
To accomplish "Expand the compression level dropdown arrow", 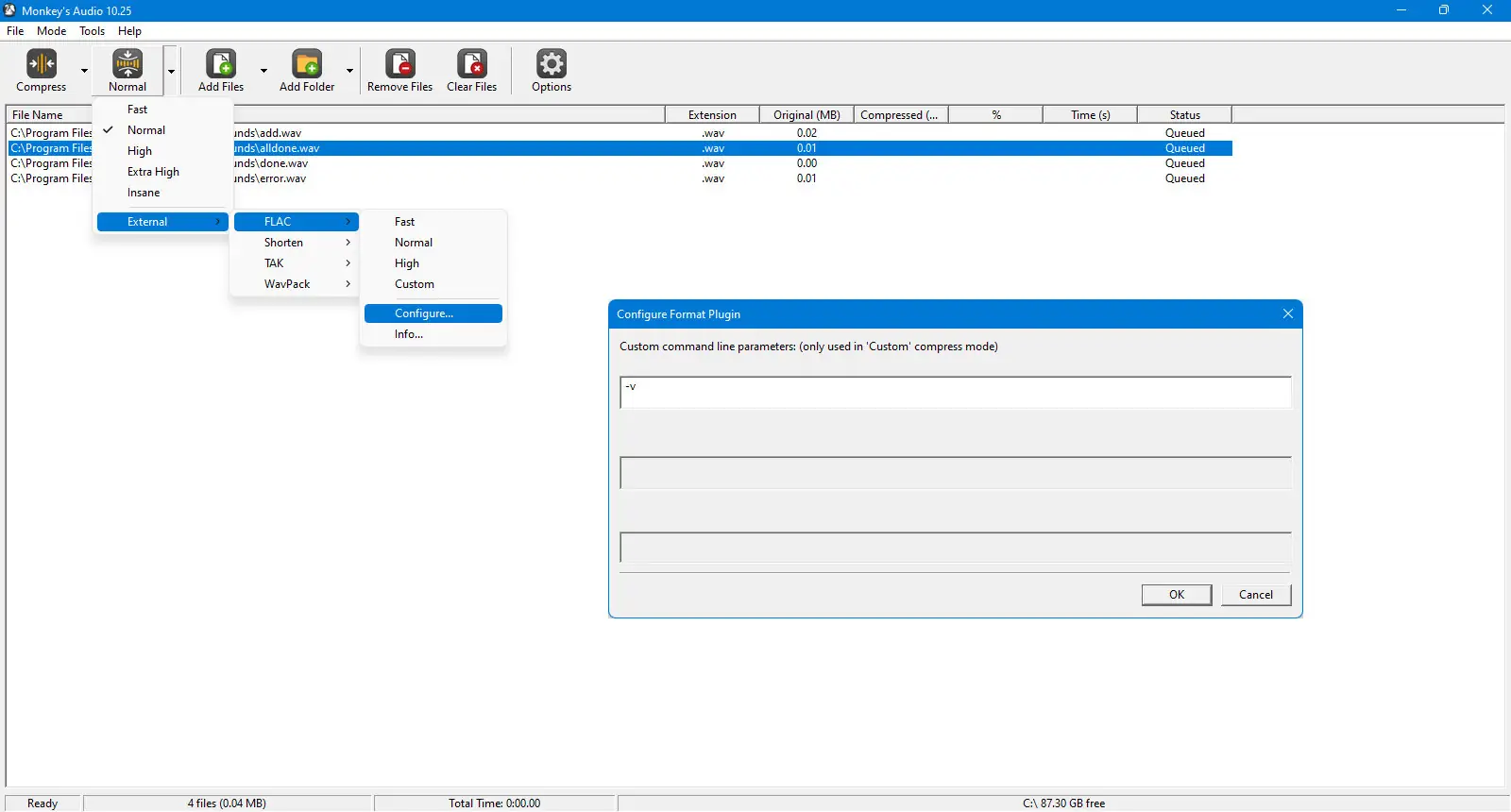I will coord(171,71).
